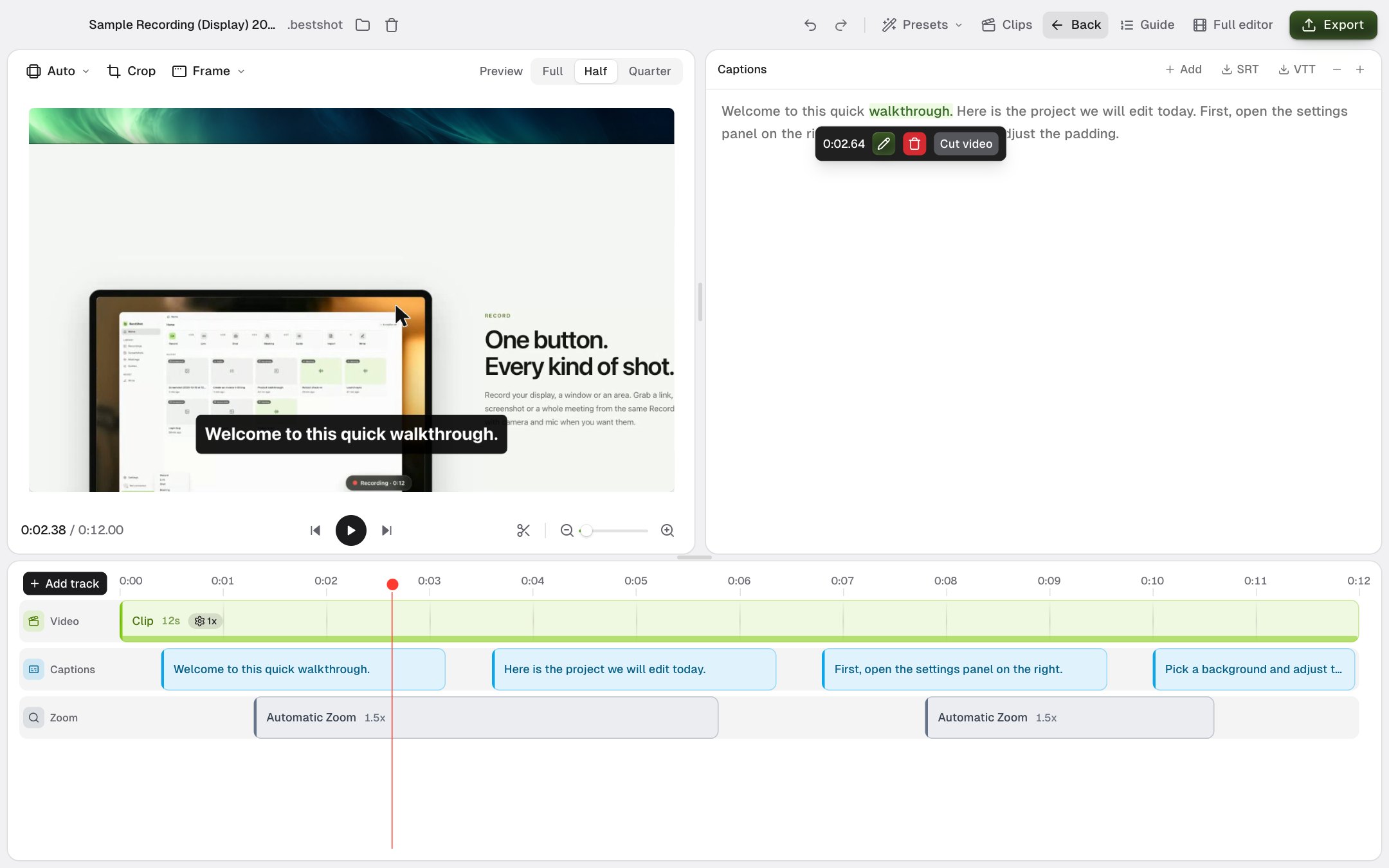Click Cut video in the popup
1389x868 pixels.
(x=966, y=144)
